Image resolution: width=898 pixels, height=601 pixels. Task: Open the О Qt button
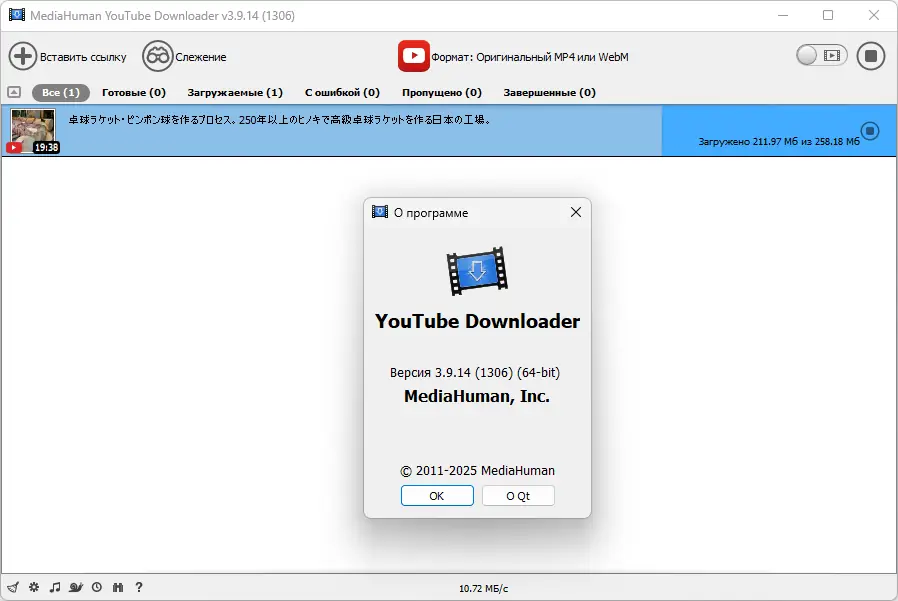[x=518, y=496]
